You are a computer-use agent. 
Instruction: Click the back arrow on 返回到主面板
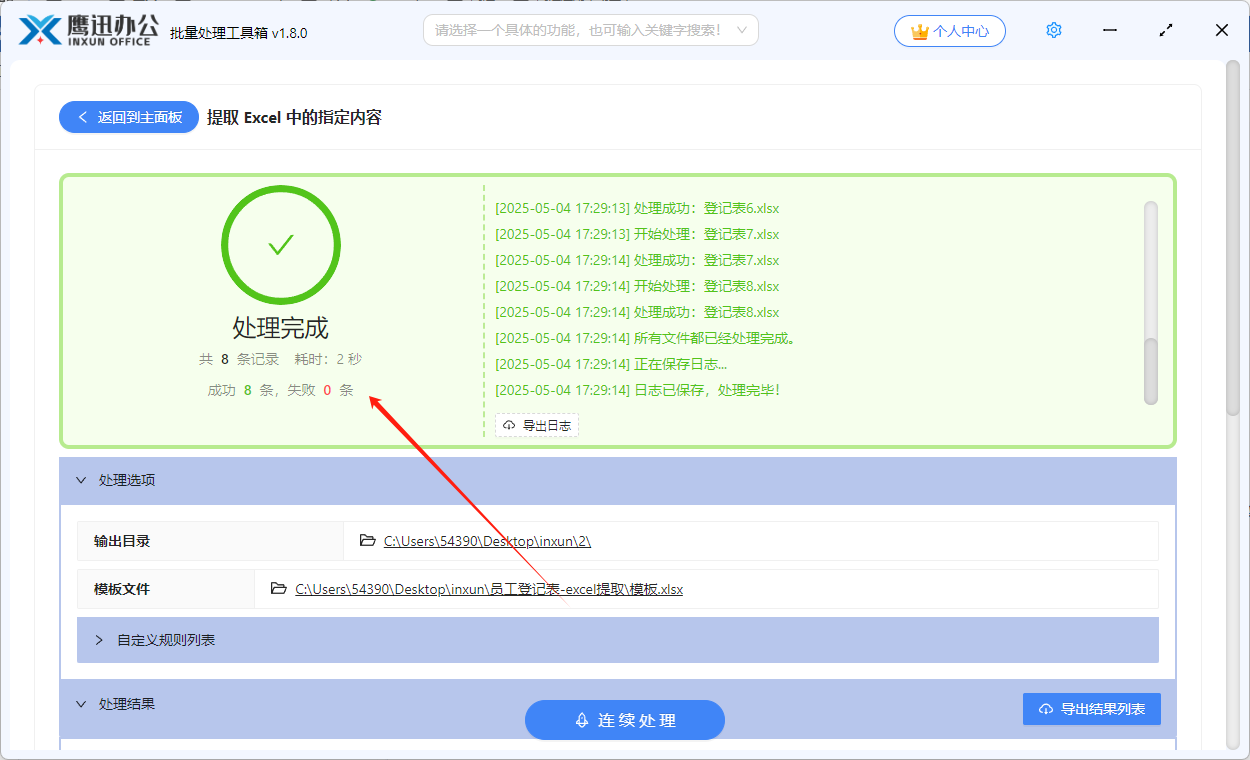click(83, 117)
